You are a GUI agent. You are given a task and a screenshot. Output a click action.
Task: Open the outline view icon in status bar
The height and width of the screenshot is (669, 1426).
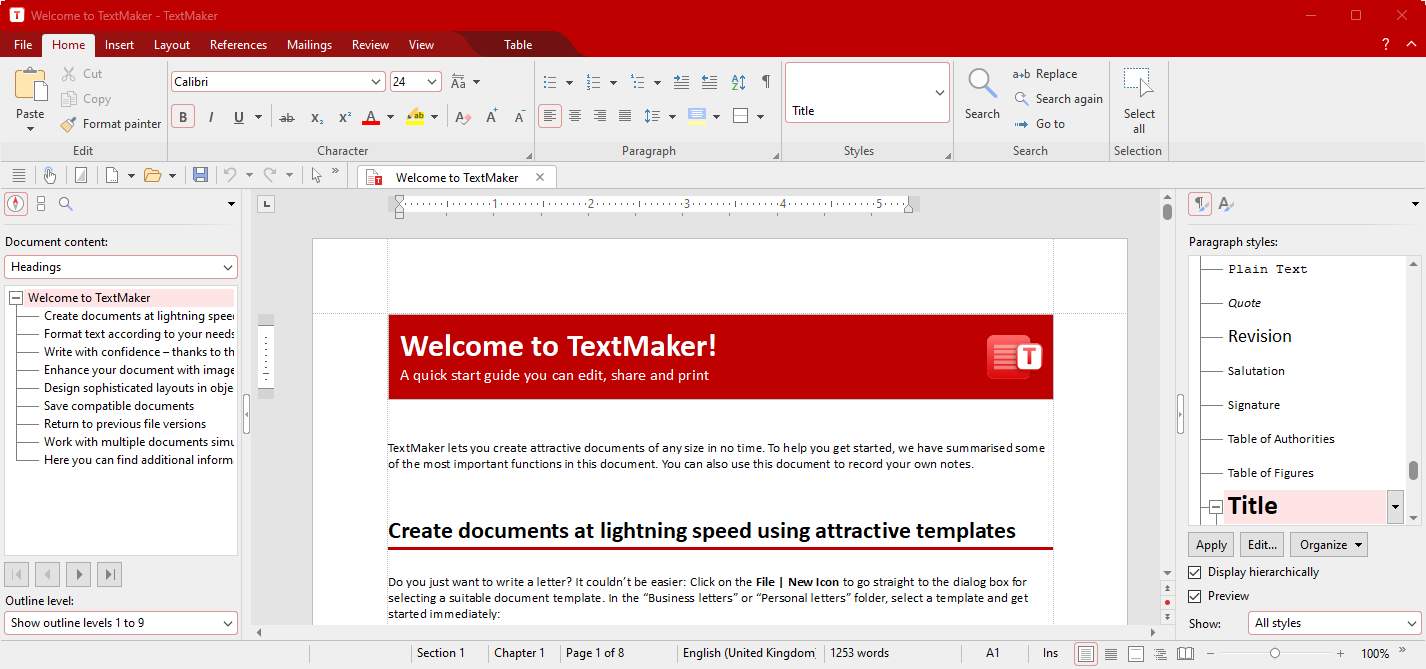pos(1160,653)
